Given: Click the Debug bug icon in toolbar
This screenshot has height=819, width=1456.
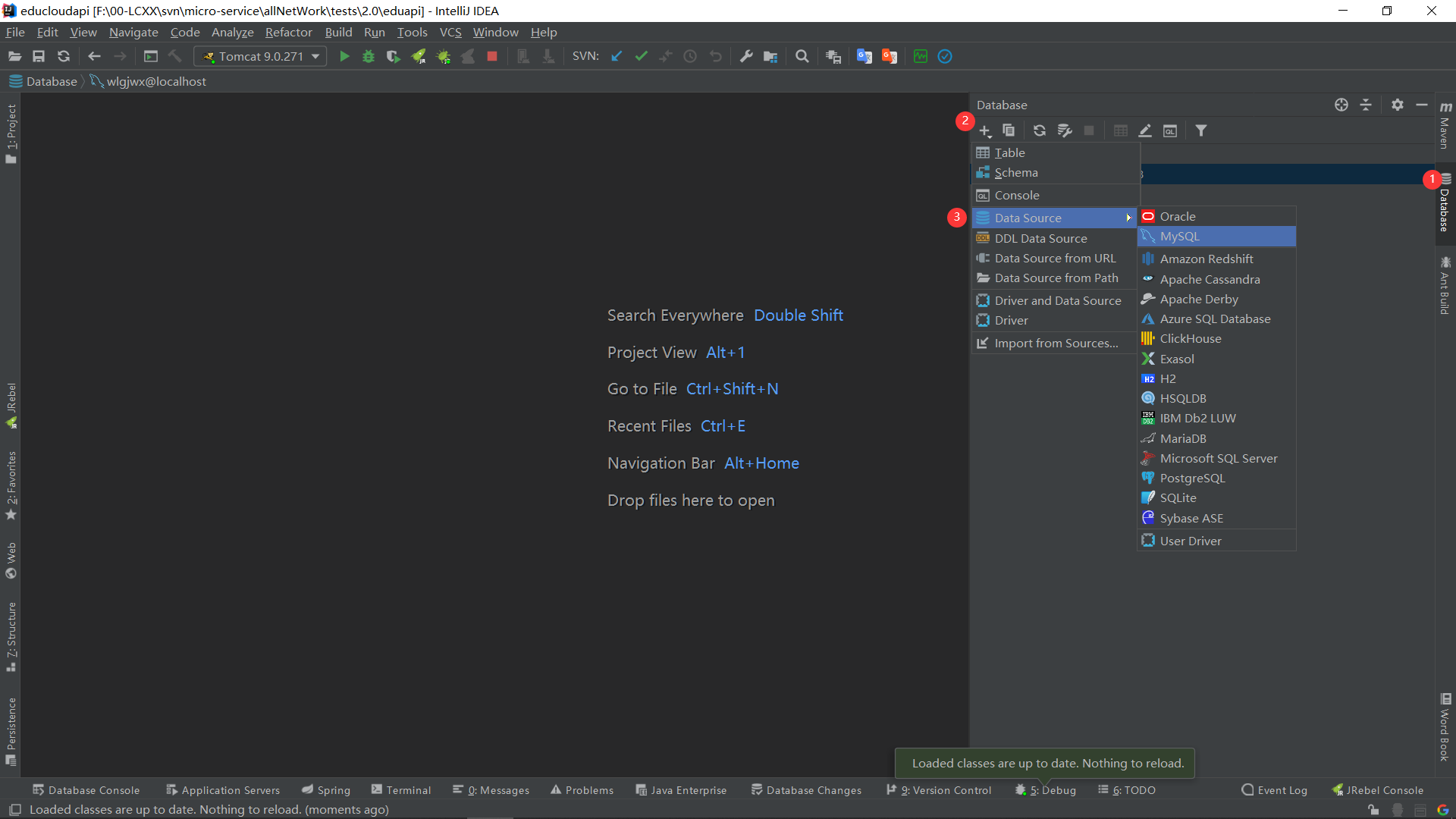Looking at the screenshot, I should pos(369,56).
